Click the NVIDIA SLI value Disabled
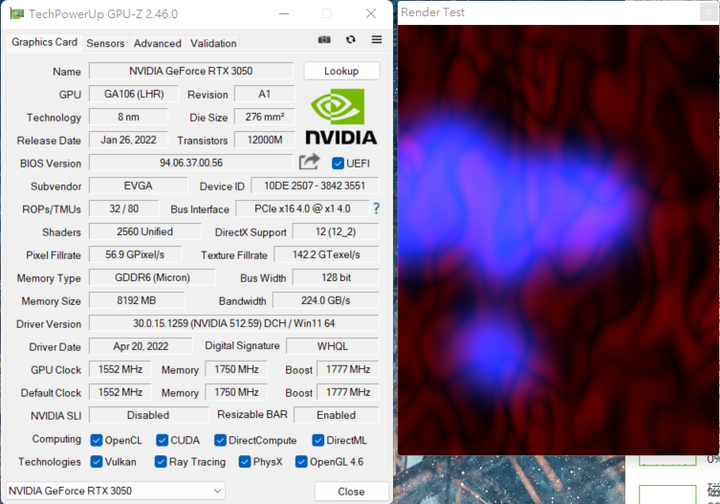 pos(148,415)
